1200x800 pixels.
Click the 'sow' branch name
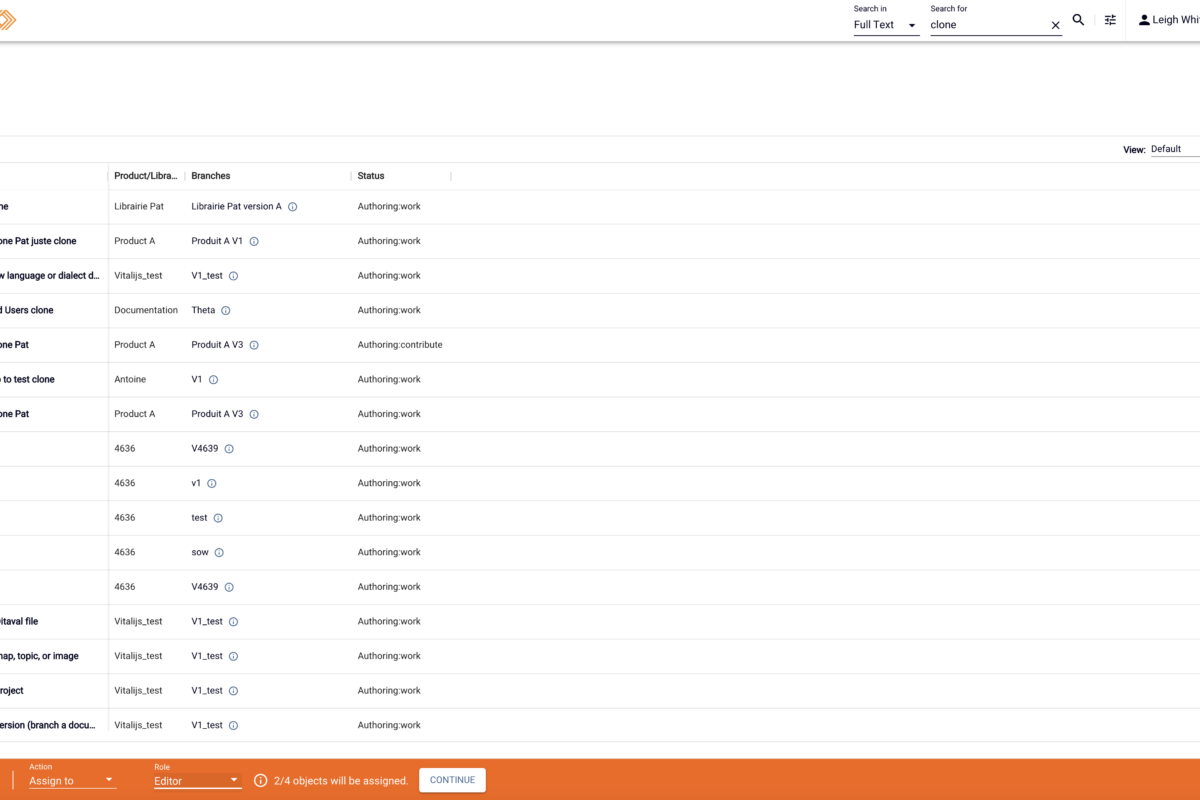(x=200, y=552)
